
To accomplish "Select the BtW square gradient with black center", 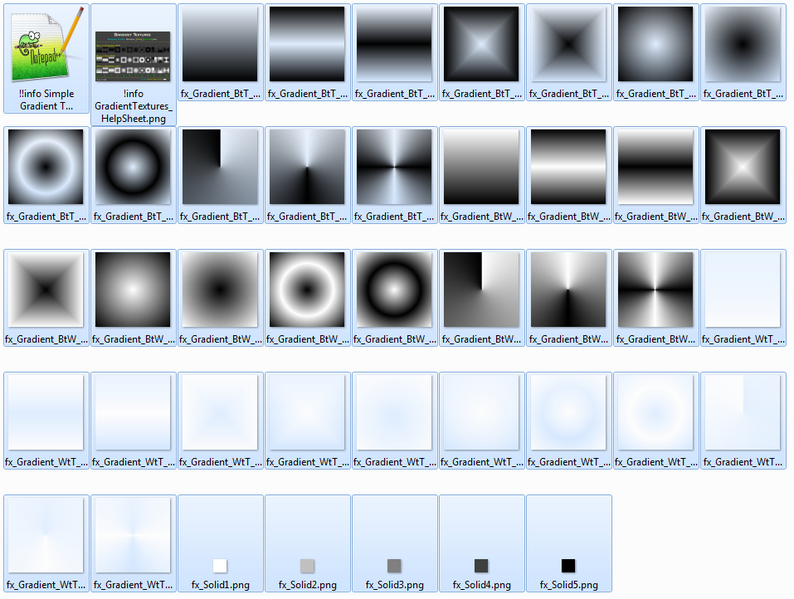I will [46, 298].
